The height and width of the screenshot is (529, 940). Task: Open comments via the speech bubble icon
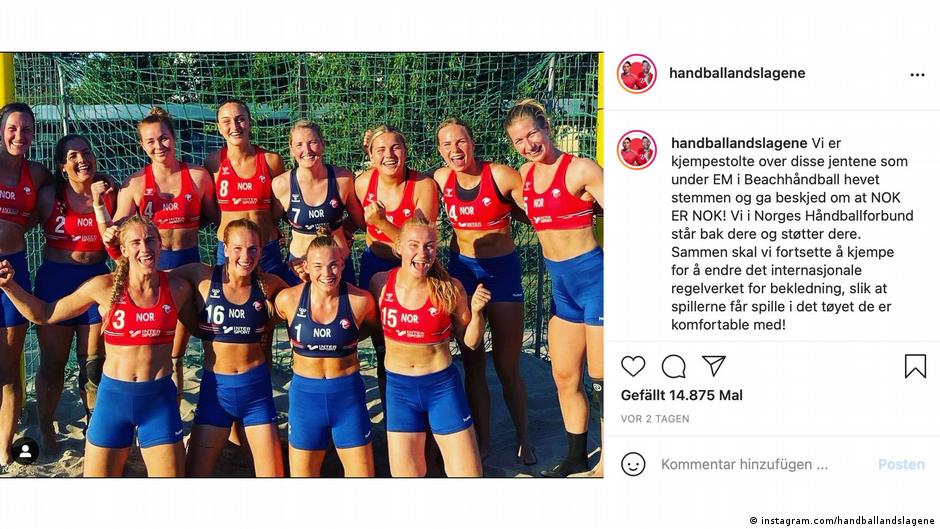(674, 366)
